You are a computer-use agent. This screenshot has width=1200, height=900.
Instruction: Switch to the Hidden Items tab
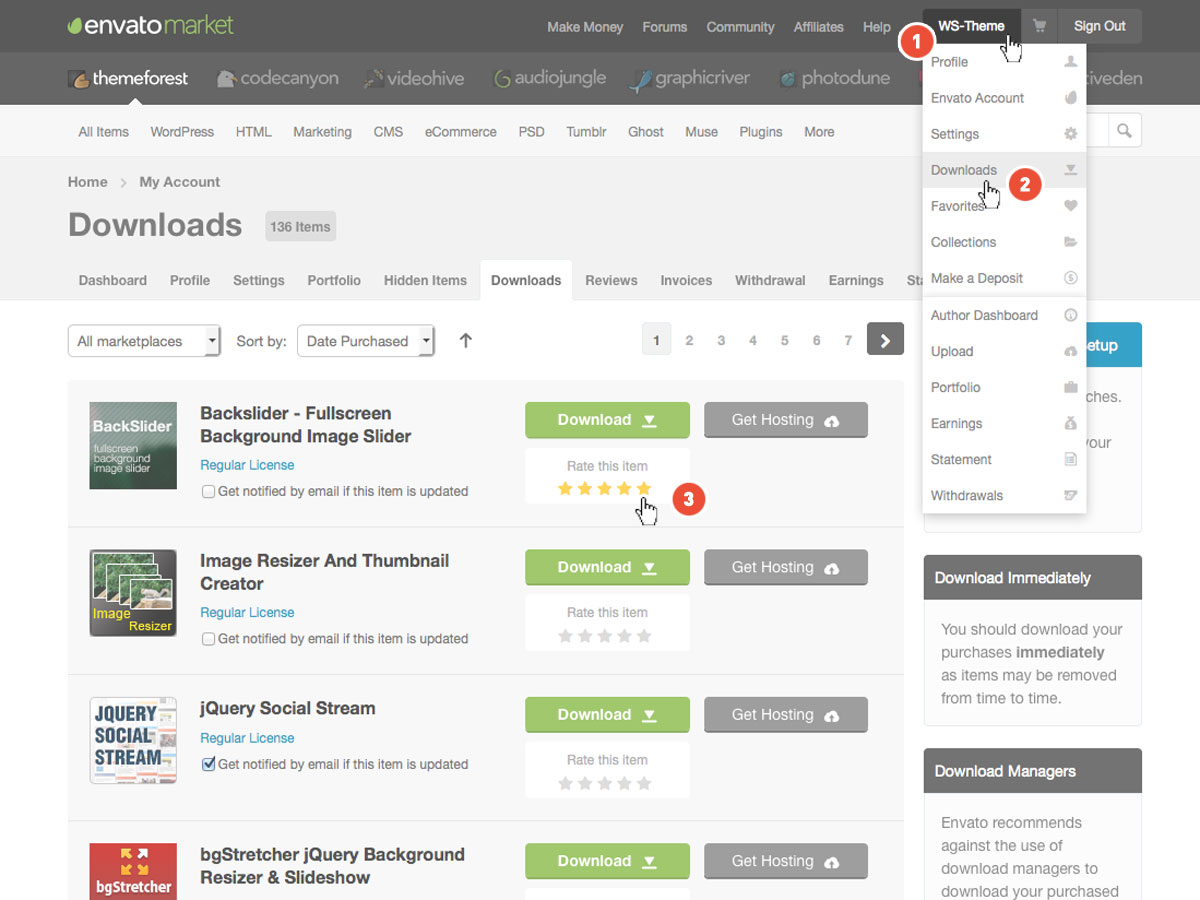tap(425, 280)
